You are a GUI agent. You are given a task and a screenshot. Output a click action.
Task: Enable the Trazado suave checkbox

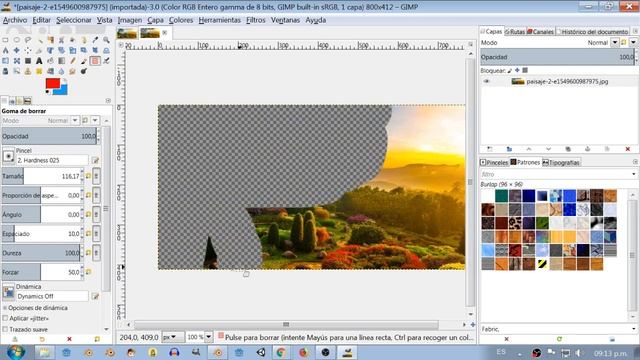tap(5, 329)
